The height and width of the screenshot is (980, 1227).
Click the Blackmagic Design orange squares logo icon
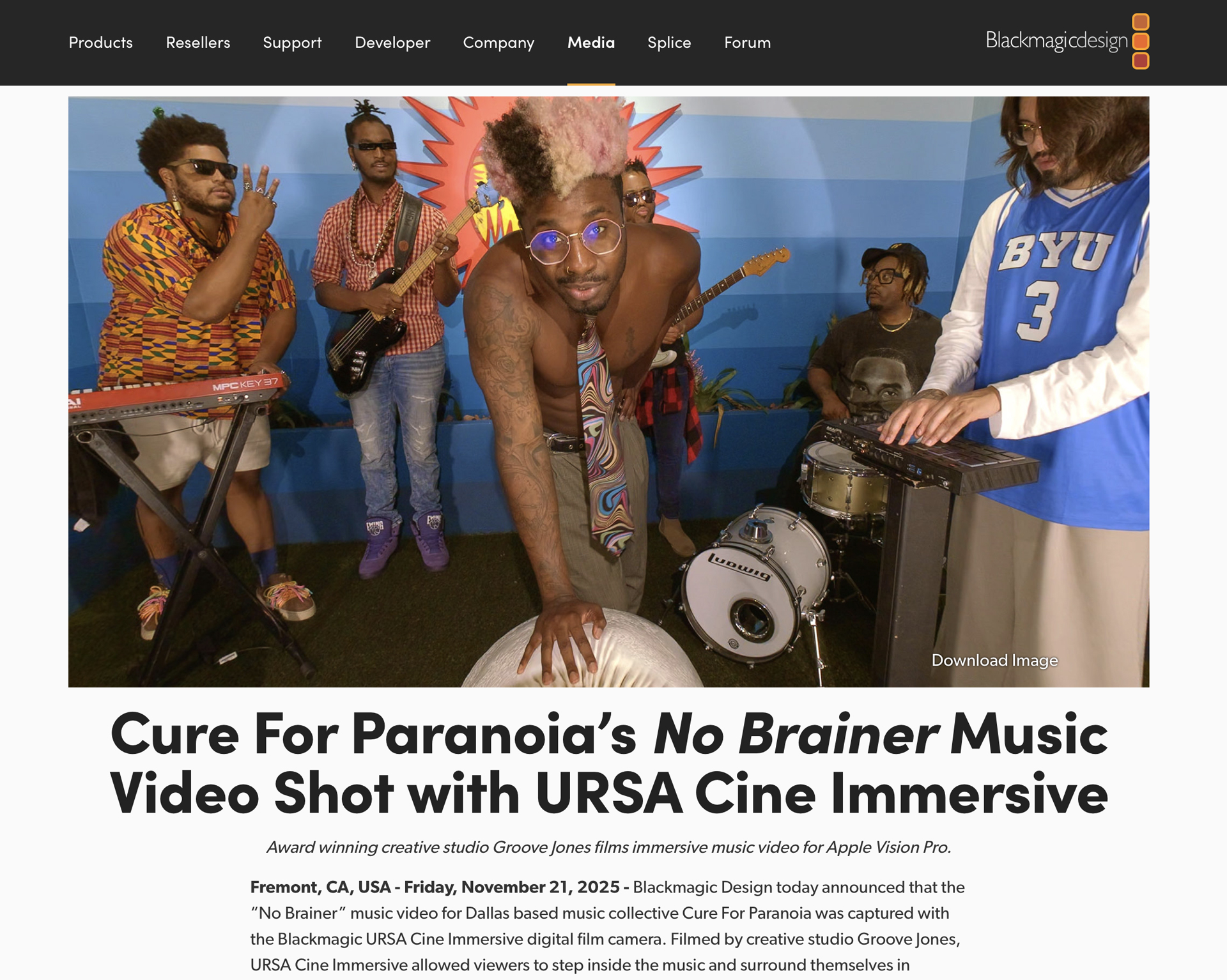click(1140, 42)
